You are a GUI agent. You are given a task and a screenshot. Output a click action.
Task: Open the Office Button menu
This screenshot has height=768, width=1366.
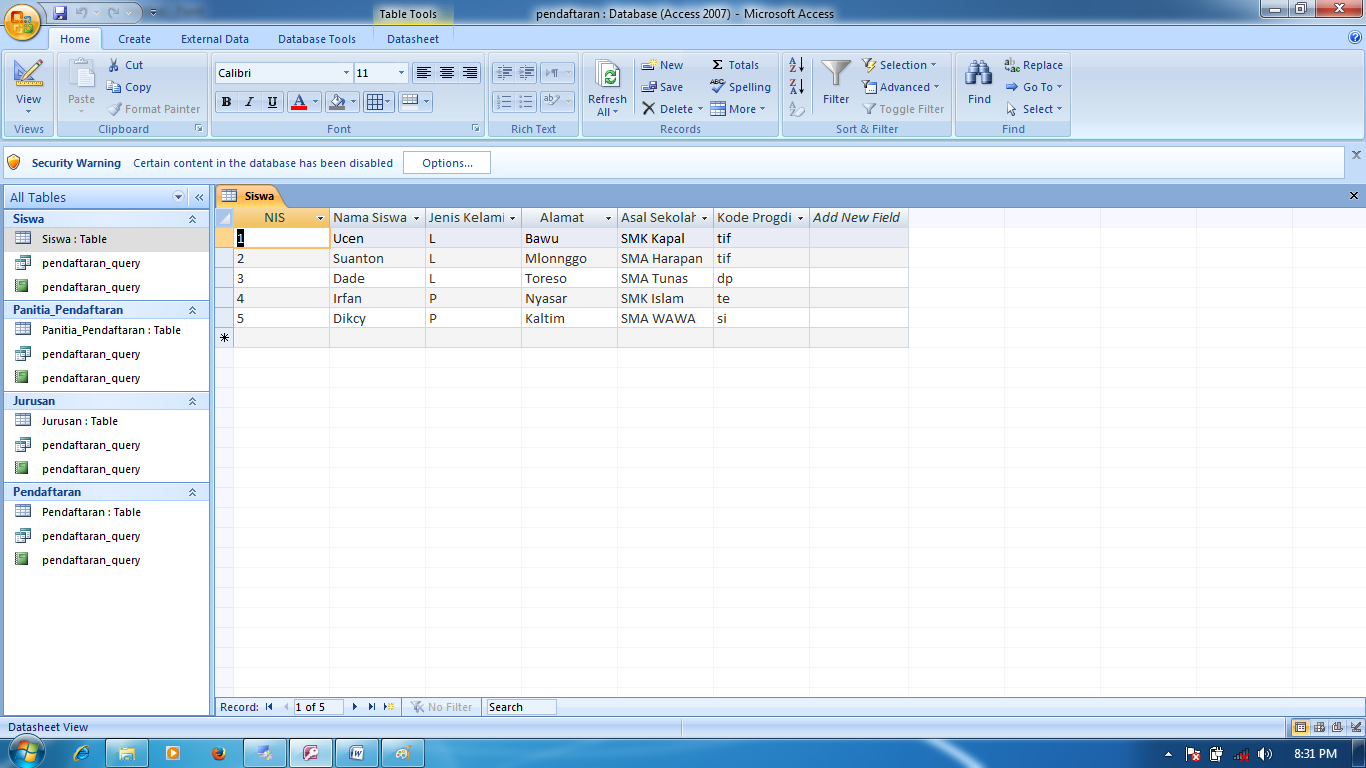click(x=24, y=21)
